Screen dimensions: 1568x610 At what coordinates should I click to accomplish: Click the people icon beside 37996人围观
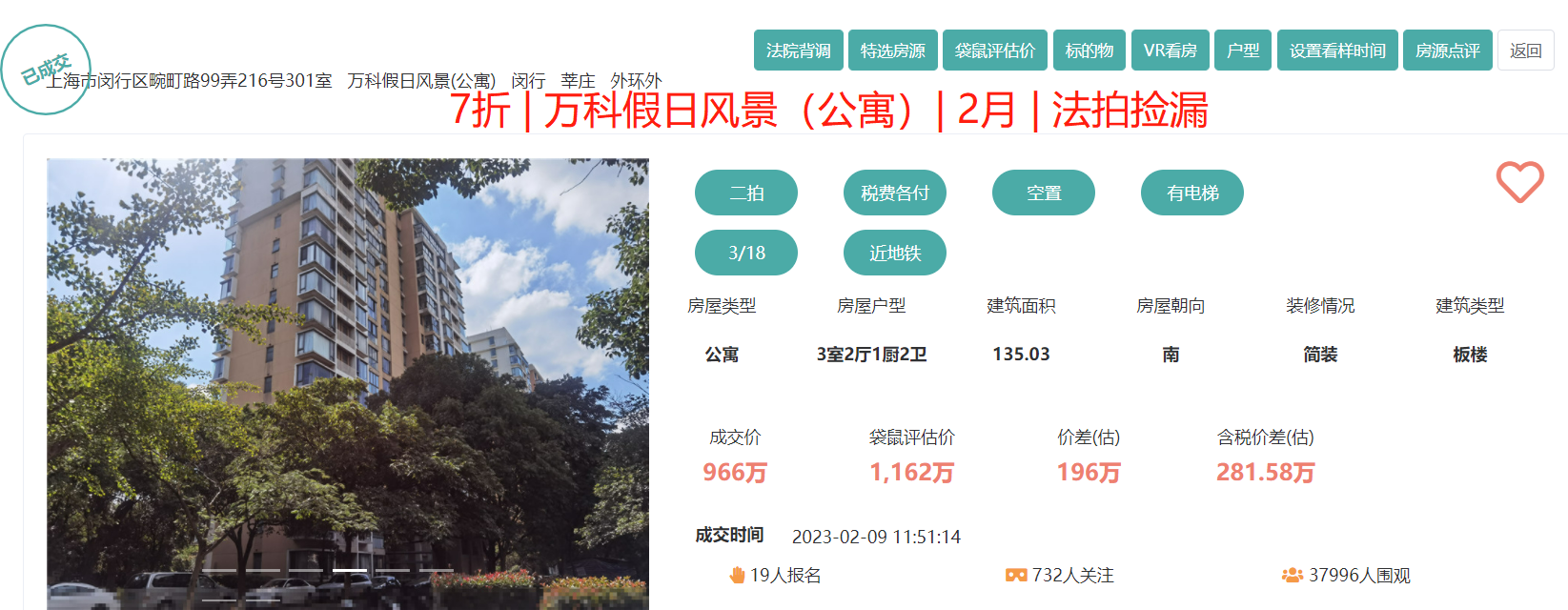tap(1293, 575)
